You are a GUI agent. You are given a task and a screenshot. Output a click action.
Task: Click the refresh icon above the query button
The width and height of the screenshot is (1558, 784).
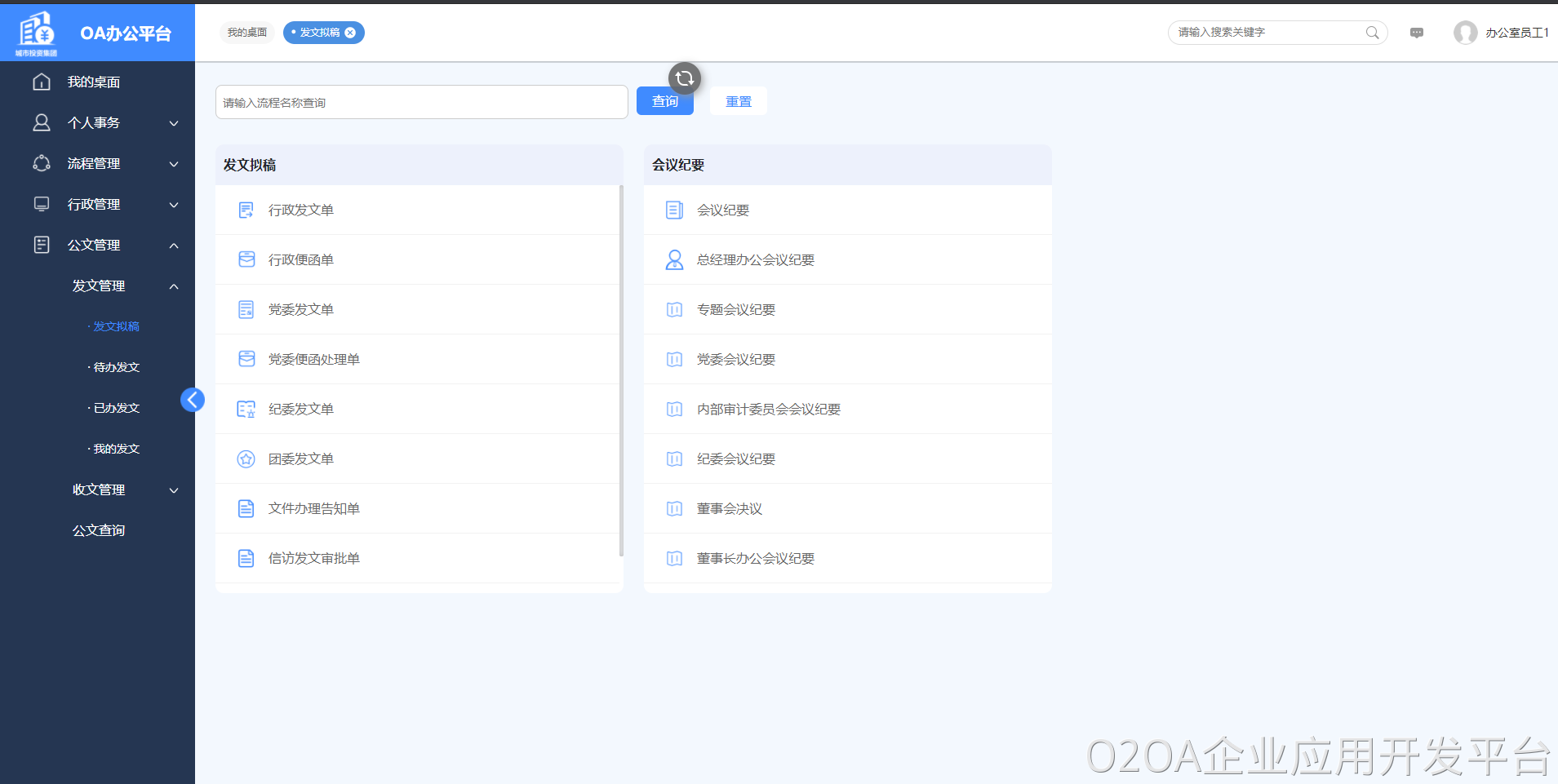click(684, 78)
